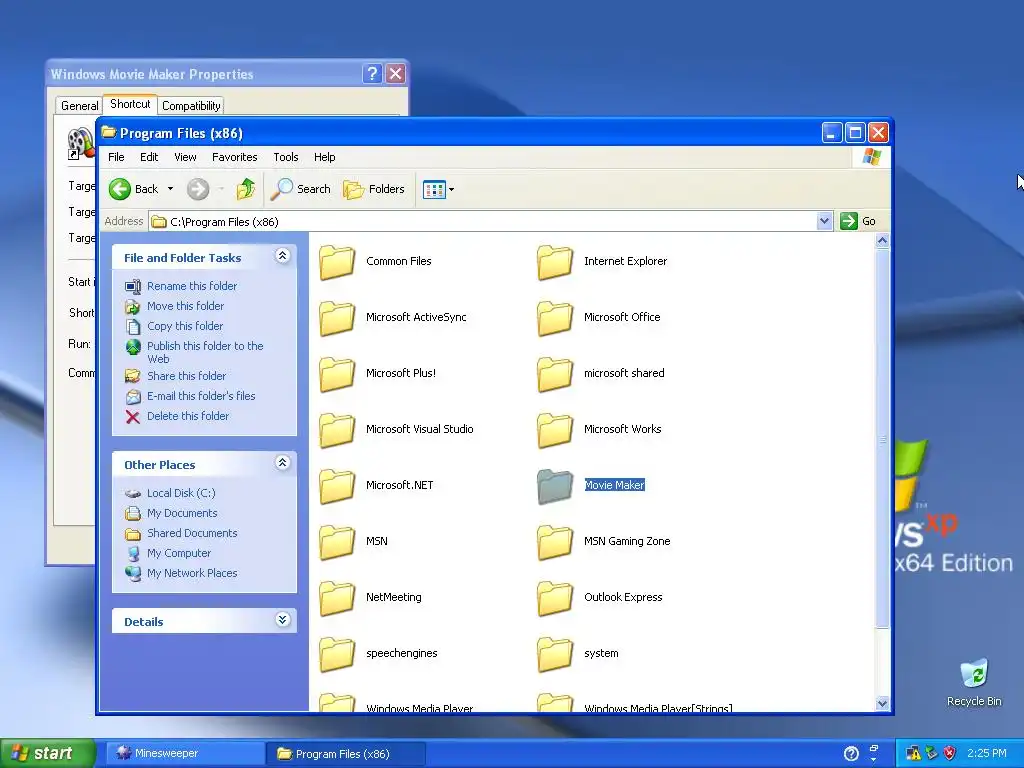1024x768 pixels.
Task: Open the Edit menu
Action: 149,157
